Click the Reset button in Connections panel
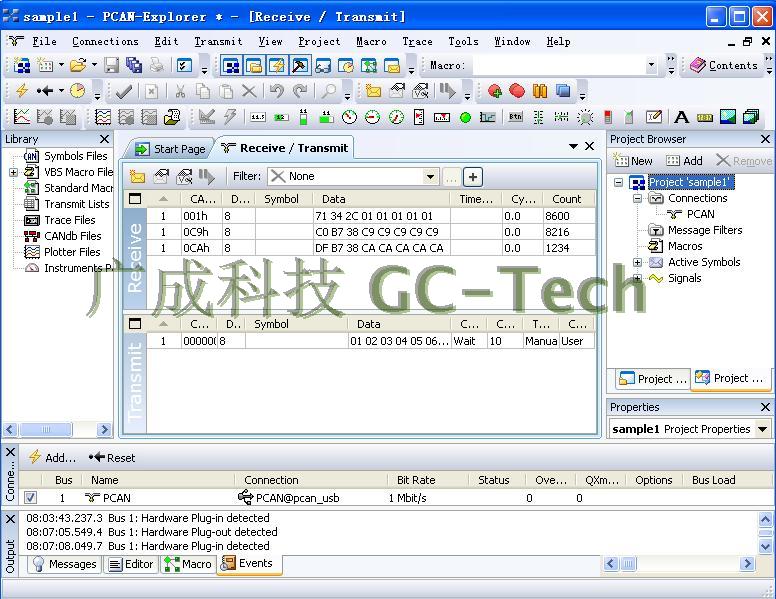The width and height of the screenshot is (776, 599). coord(112,457)
